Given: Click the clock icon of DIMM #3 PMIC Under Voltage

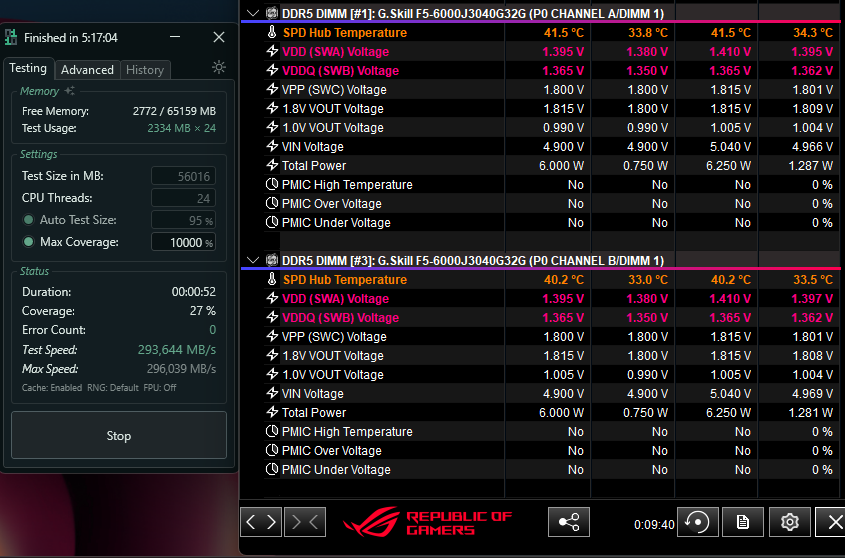Looking at the screenshot, I should [x=272, y=469].
